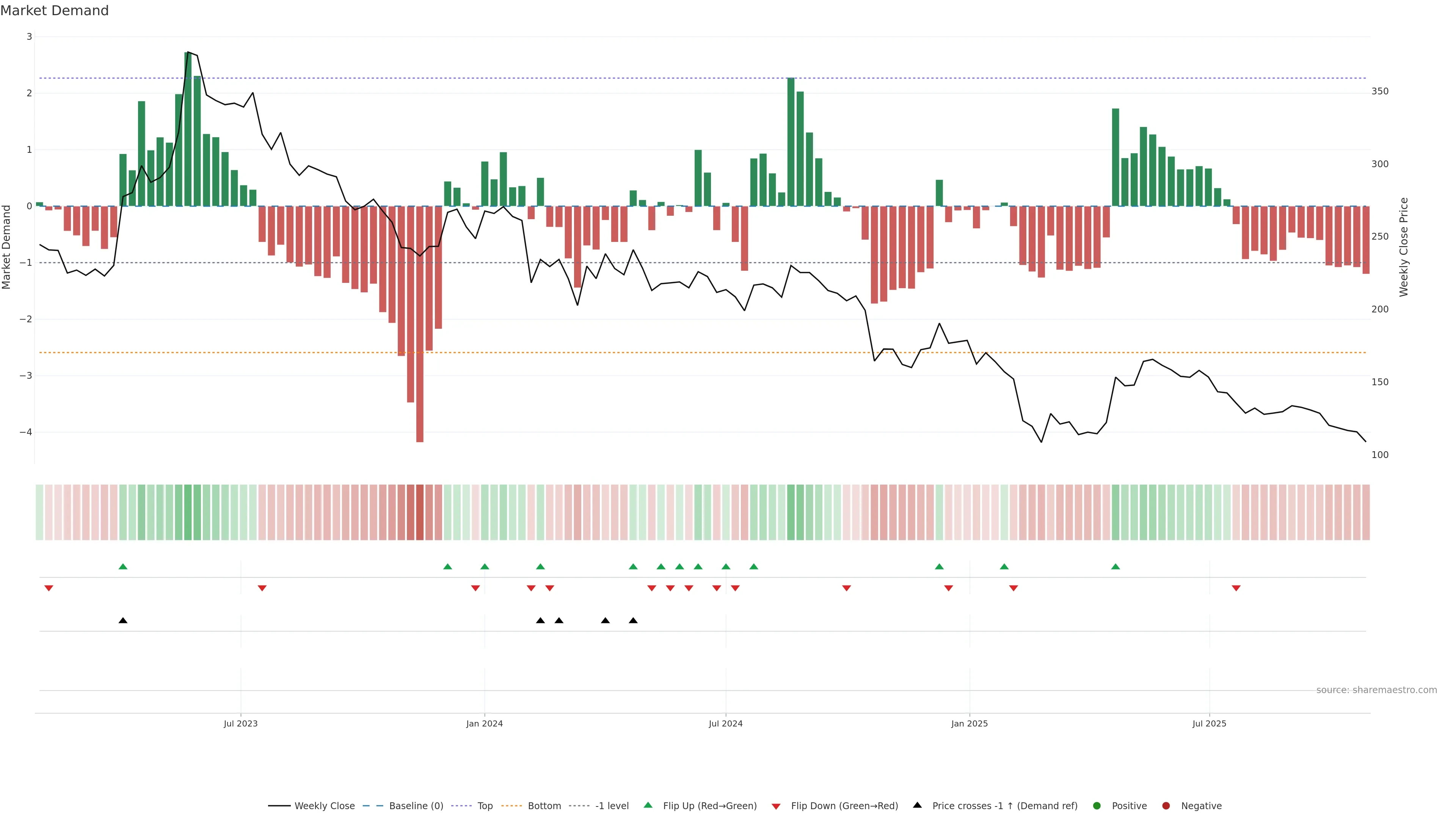This screenshot has height=819, width=1456.
Task: Click the green Positive legend dot
Action: pyautogui.click(x=1097, y=806)
